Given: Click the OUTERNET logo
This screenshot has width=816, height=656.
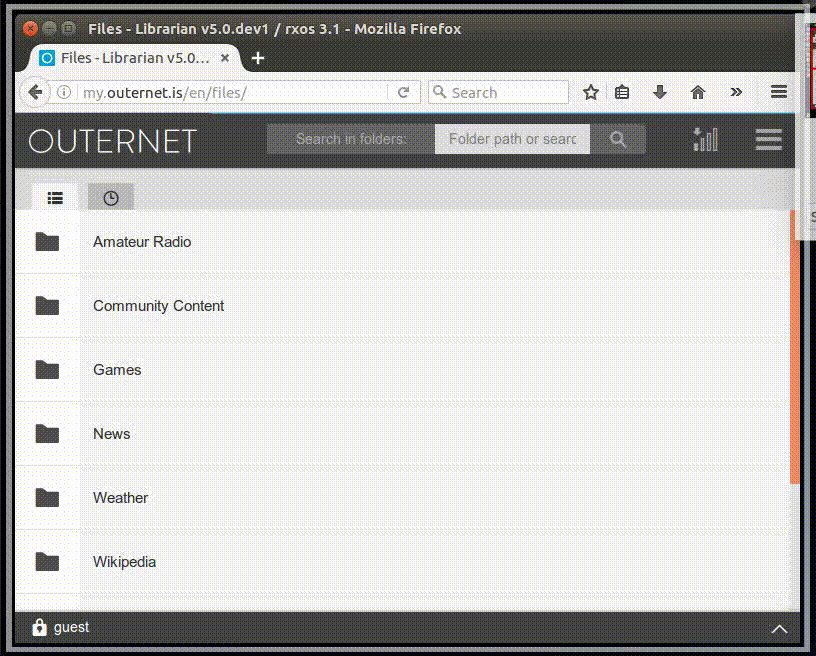Looking at the screenshot, I should pos(112,141).
